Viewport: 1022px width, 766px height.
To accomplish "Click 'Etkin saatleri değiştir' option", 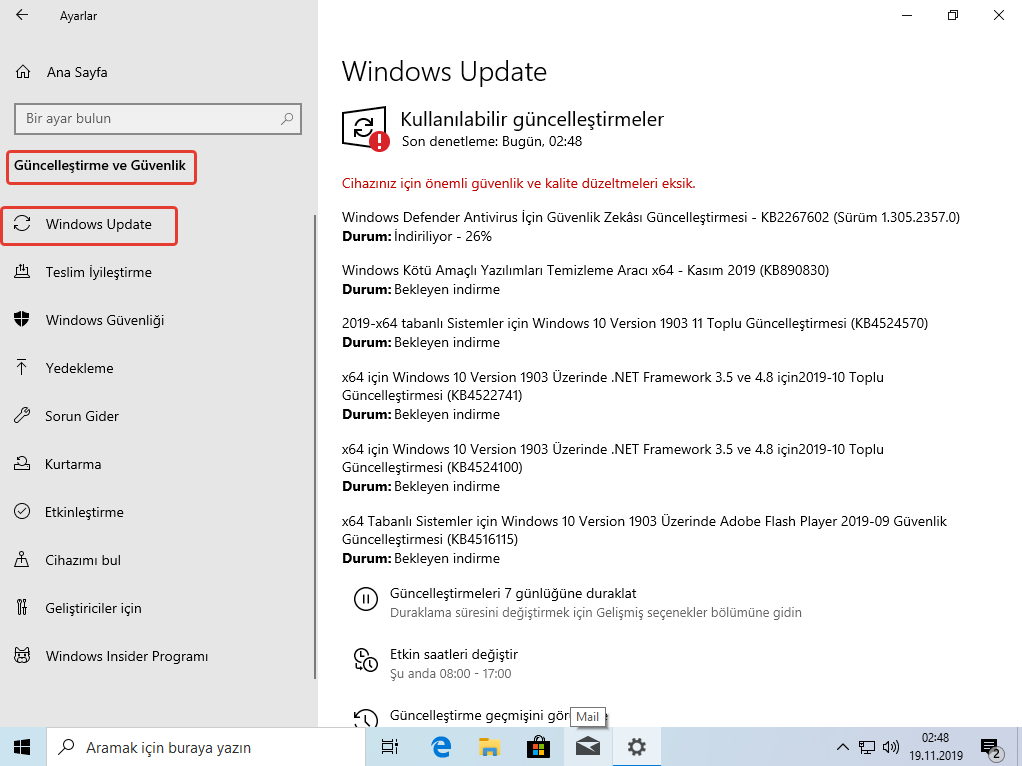I will [x=453, y=654].
